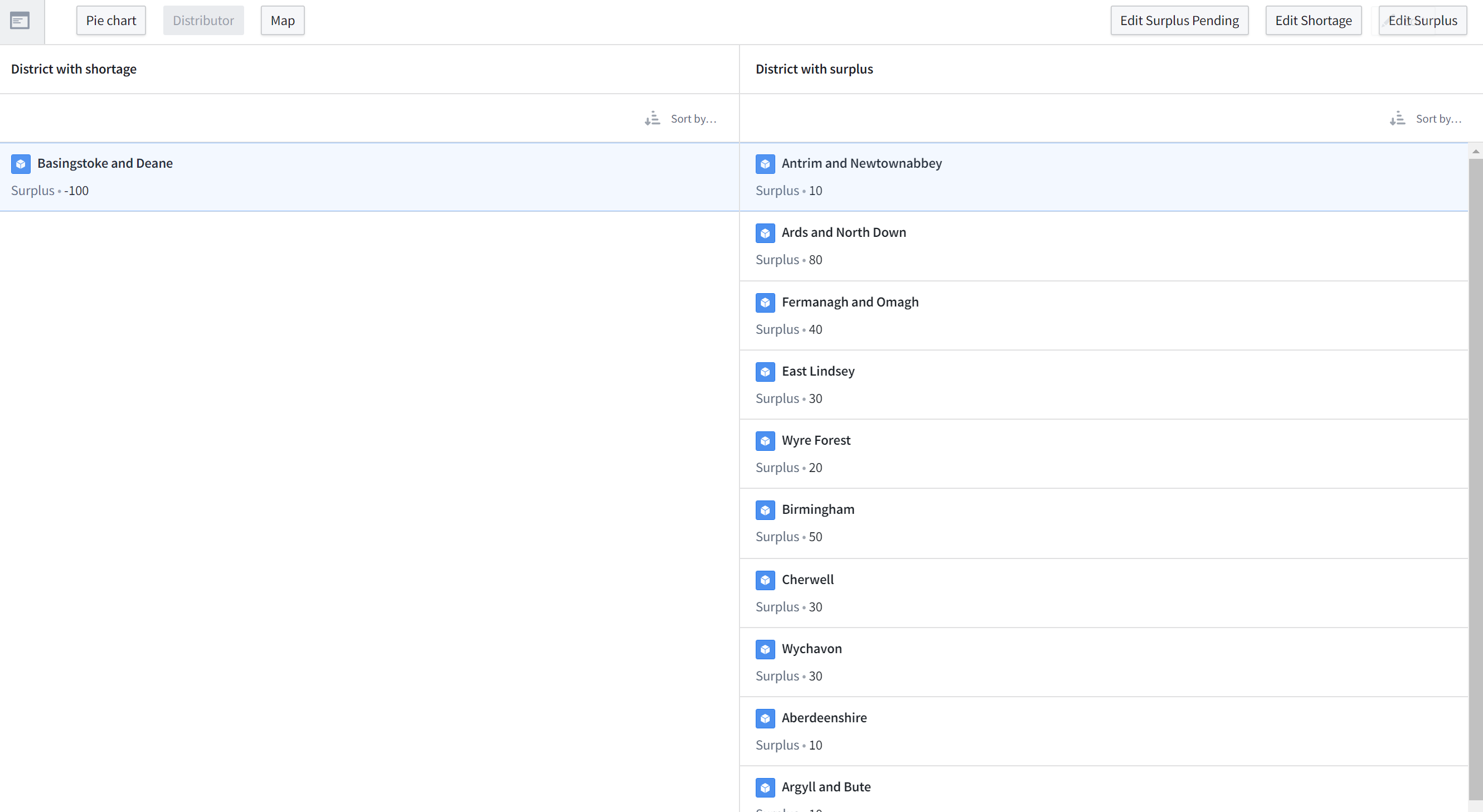Click the Edit Surplus Pending button
The height and width of the screenshot is (812, 1483).
click(x=1179, y=21)
